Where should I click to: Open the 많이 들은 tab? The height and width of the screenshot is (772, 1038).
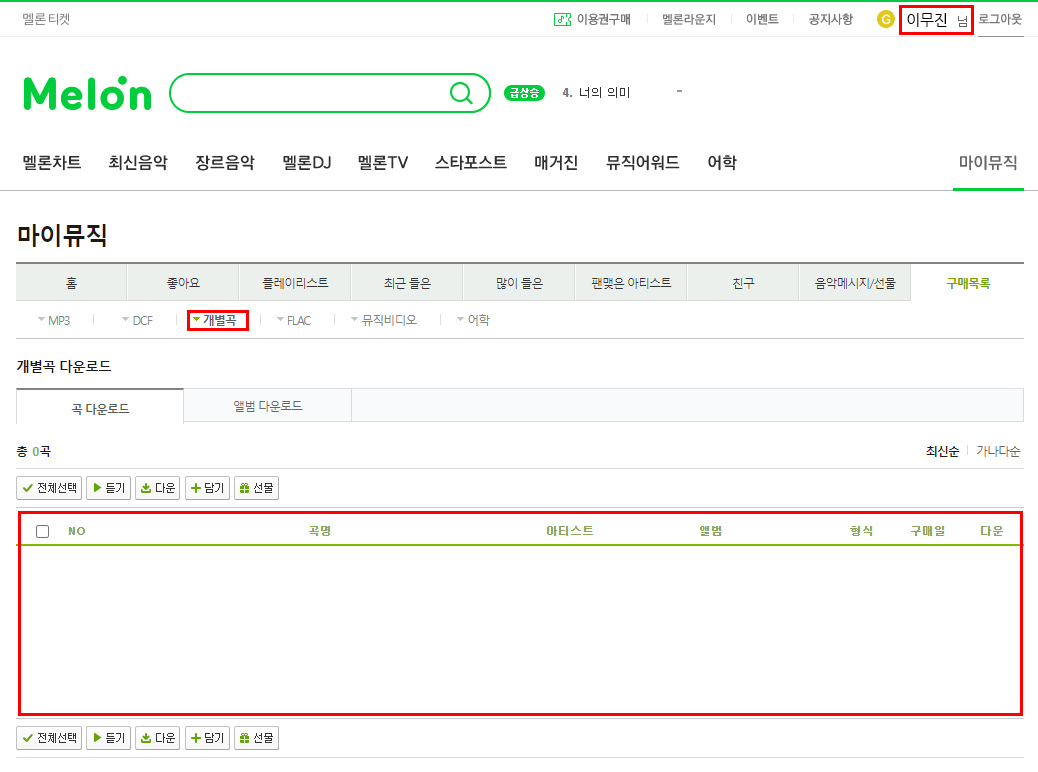(519, 283)
